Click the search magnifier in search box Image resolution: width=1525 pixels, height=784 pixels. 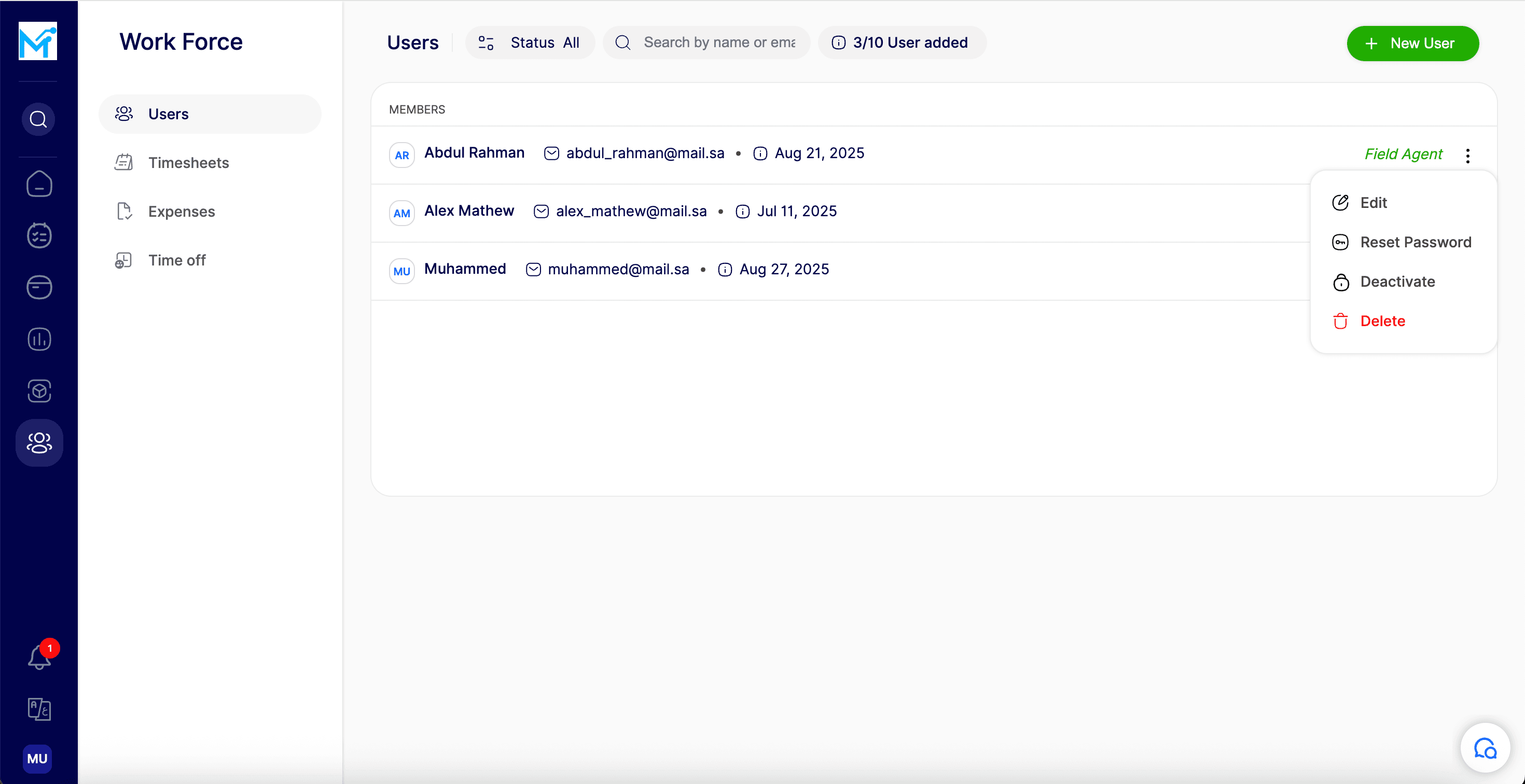click(623, 43)
